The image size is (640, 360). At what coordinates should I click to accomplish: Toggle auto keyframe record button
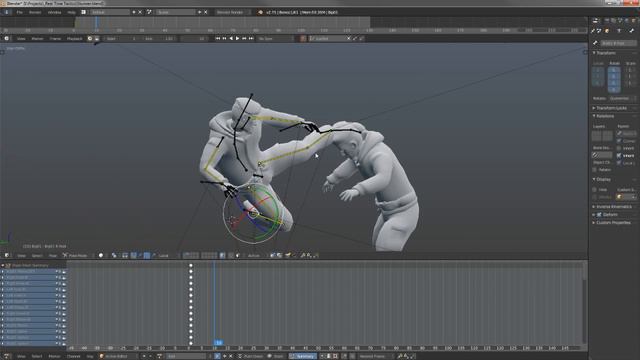pos(303,38)
